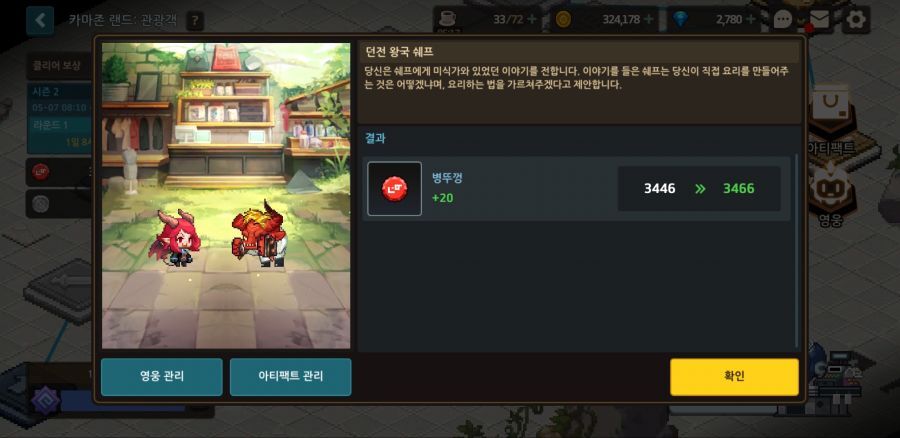The width and height of the screenshot is (900, 438).
Task: Add more stamina with plus button
Action: [x=532, y=20]
